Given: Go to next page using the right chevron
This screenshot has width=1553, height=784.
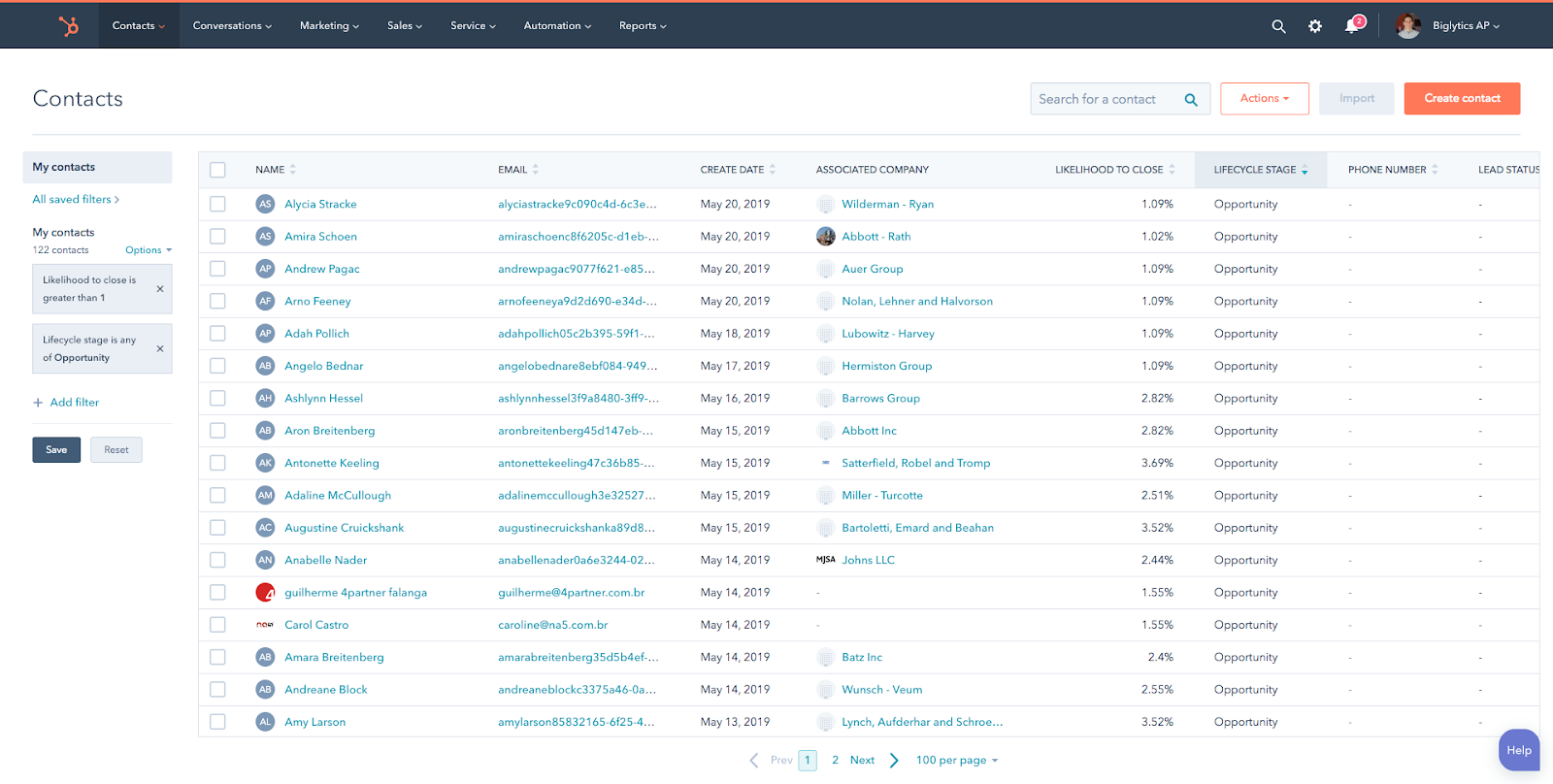Looking at the screenshot, I should coord(894,761).
